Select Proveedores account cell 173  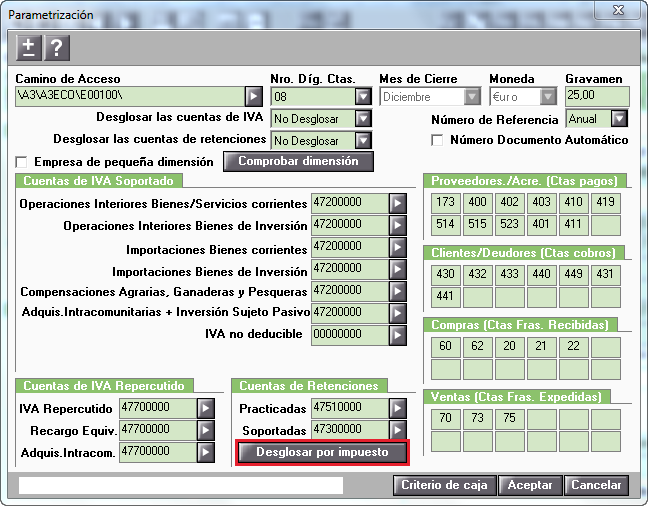click(446, 203)
